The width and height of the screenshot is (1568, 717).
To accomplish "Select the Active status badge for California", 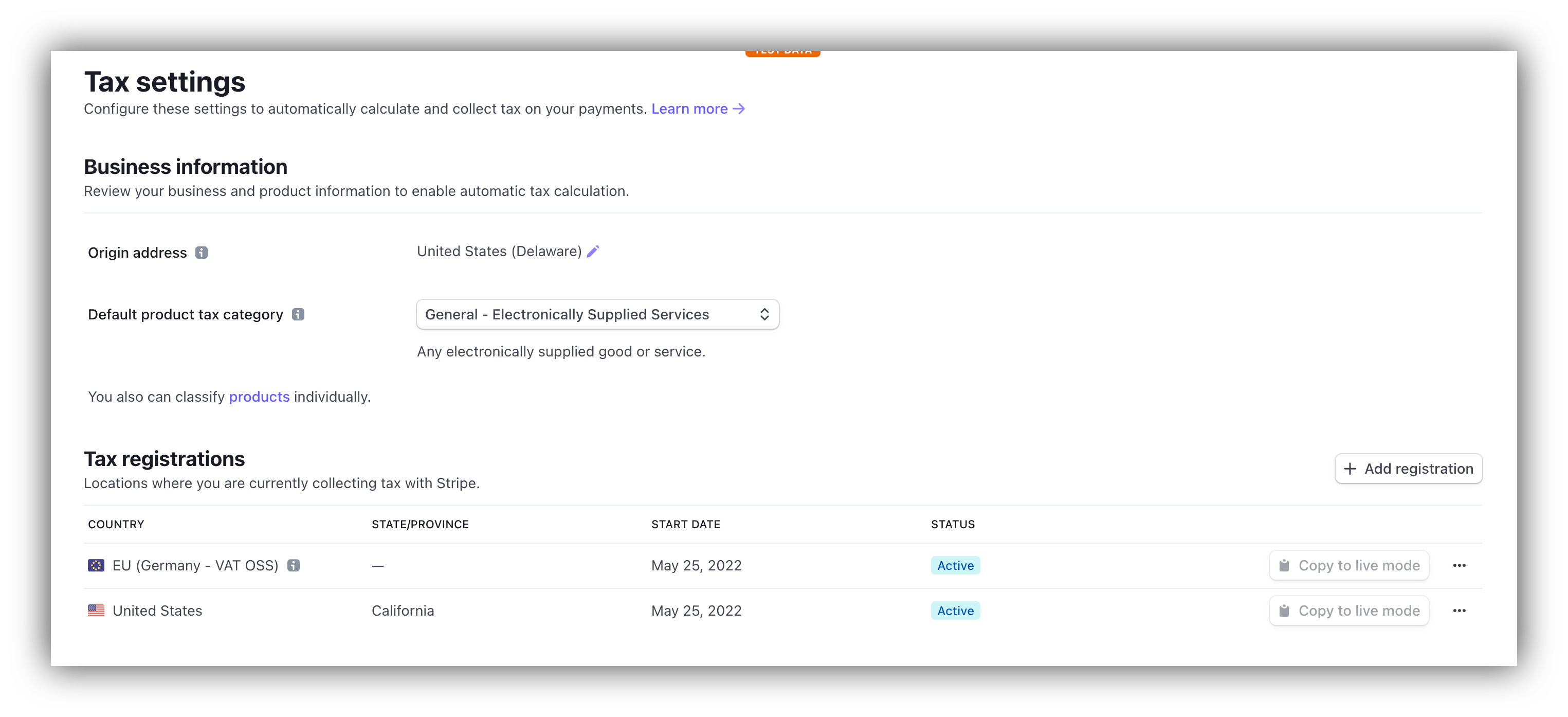I will [x=955, y=611].
